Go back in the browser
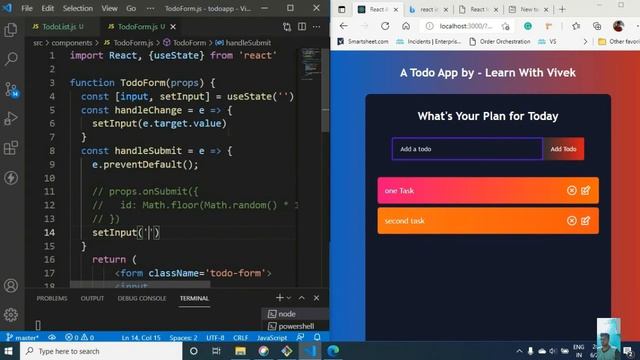The image size is (640, 360). pos(344,26)
